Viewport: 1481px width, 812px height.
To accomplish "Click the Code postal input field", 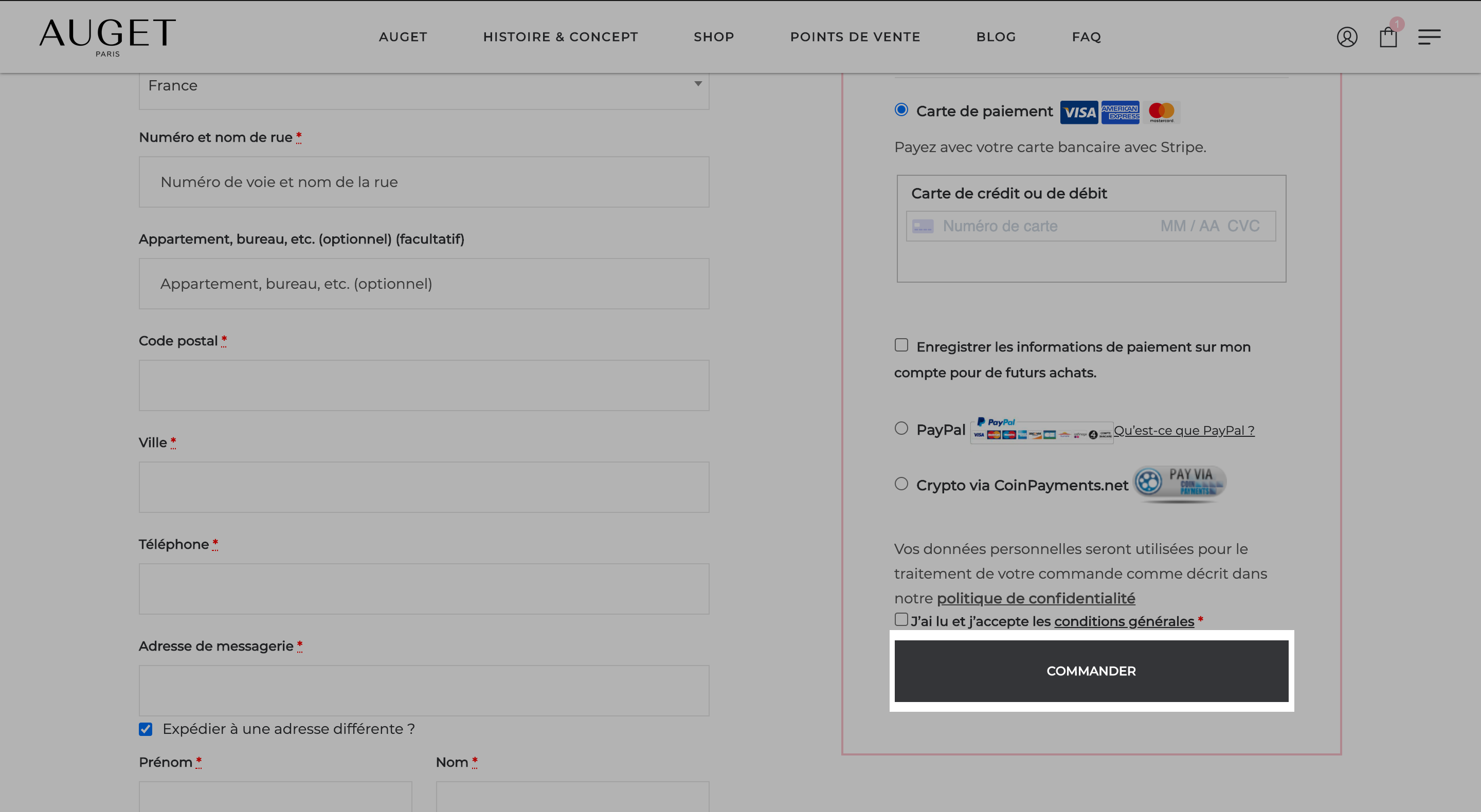I will click(x=424, y=385).
